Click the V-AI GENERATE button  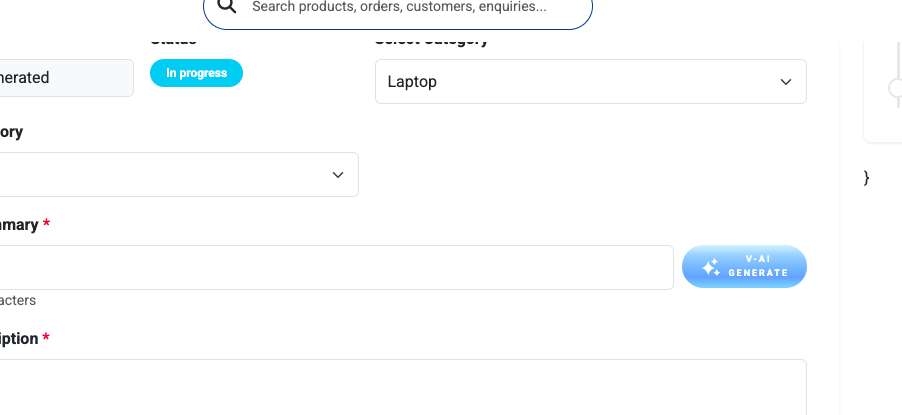(x=744, y=266)
